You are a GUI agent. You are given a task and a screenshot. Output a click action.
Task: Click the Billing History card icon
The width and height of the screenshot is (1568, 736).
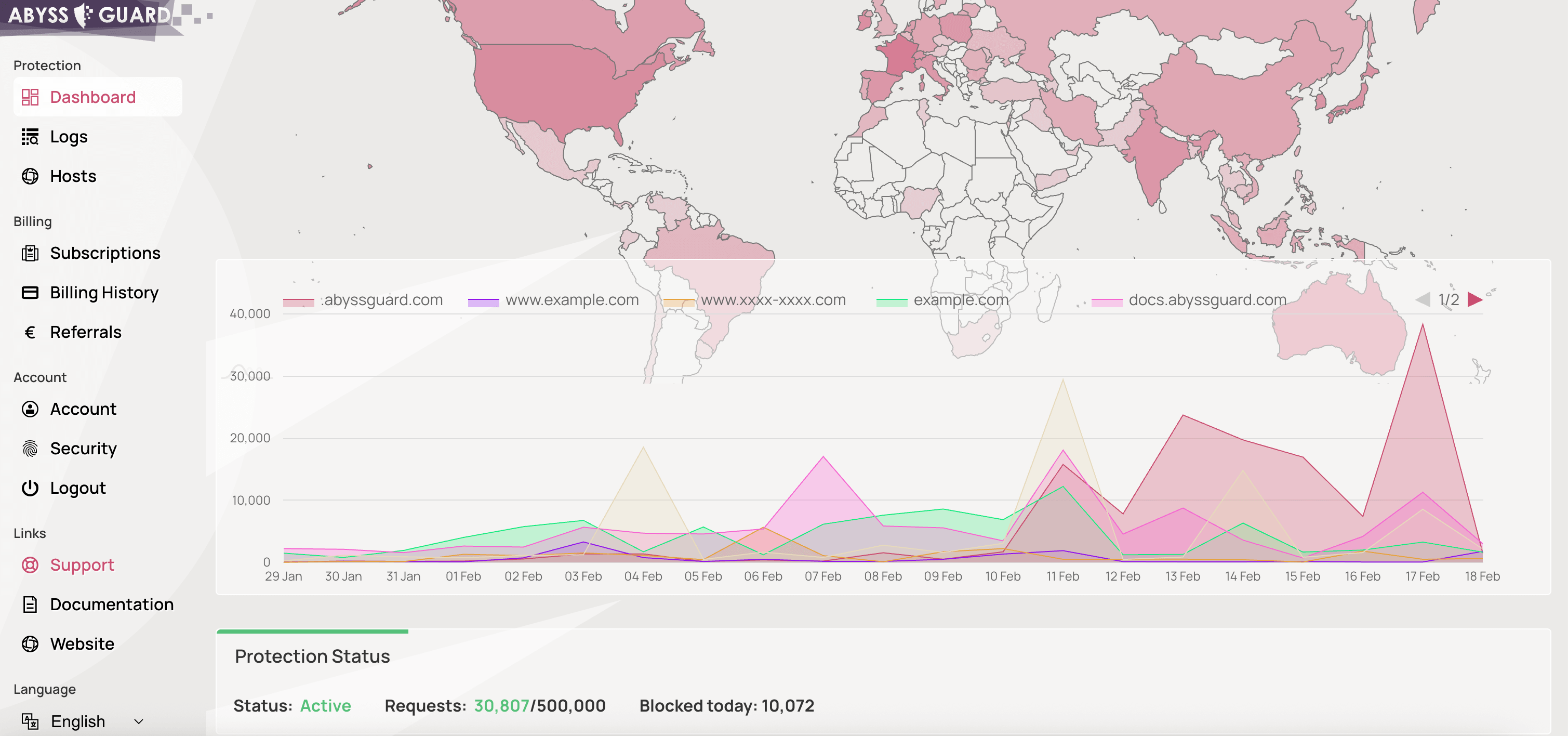(30, 293)
